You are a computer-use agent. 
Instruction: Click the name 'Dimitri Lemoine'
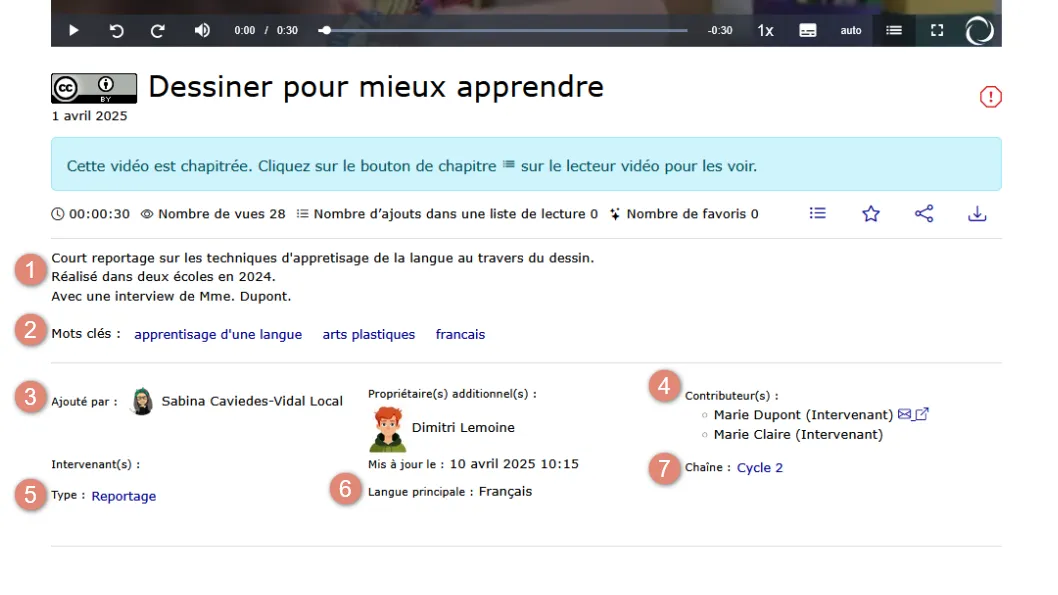463,428
